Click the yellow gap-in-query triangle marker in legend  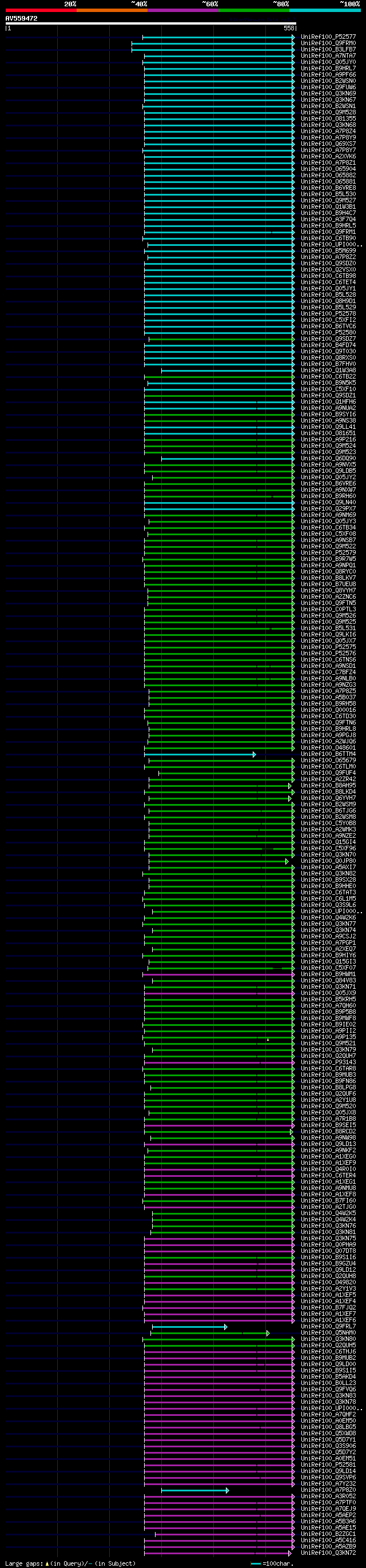pos(47,1564)
